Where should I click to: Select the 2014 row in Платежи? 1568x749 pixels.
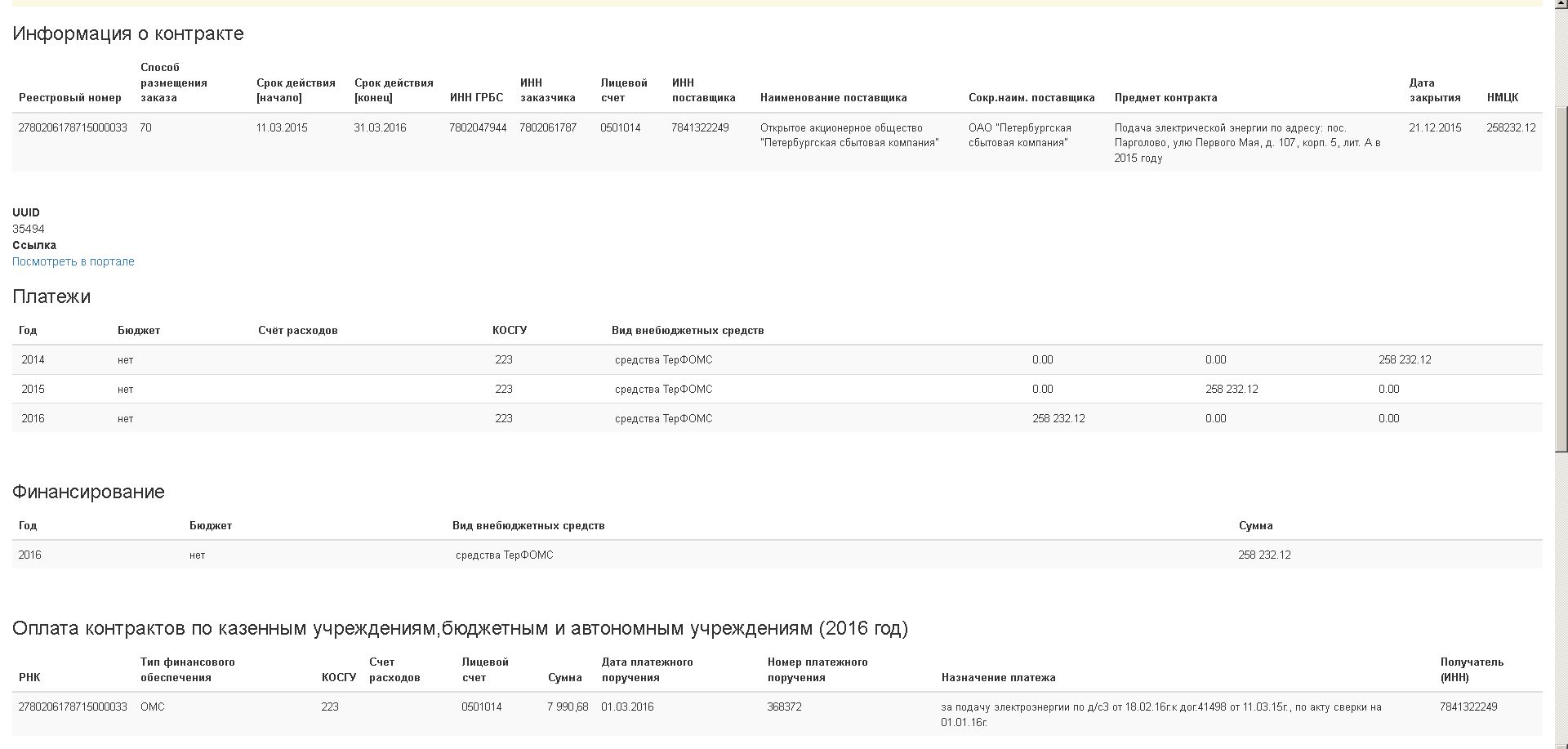click(777, 359)
